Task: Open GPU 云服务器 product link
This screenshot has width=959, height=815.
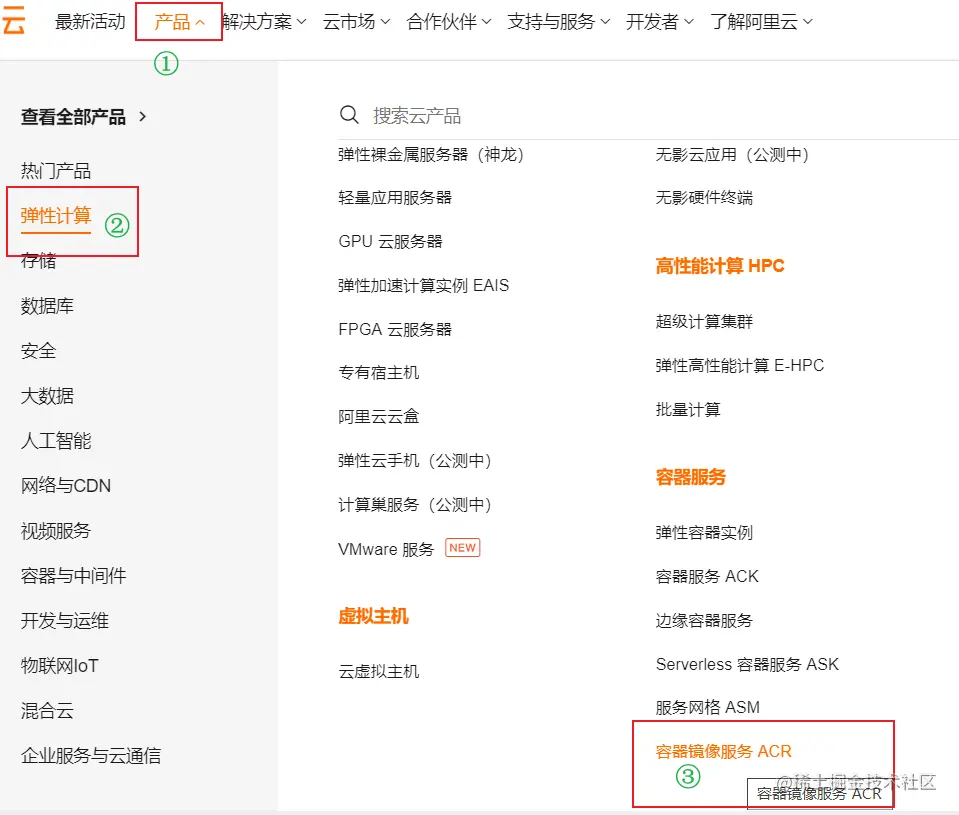Action: pos(390,242)
